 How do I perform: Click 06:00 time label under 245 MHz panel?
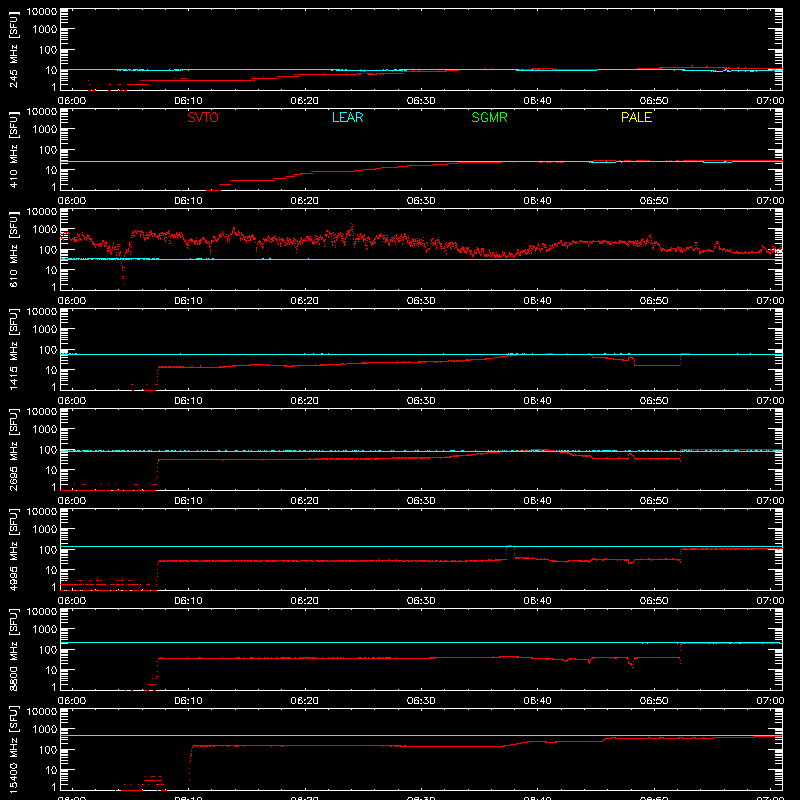(x=72, y=101)
